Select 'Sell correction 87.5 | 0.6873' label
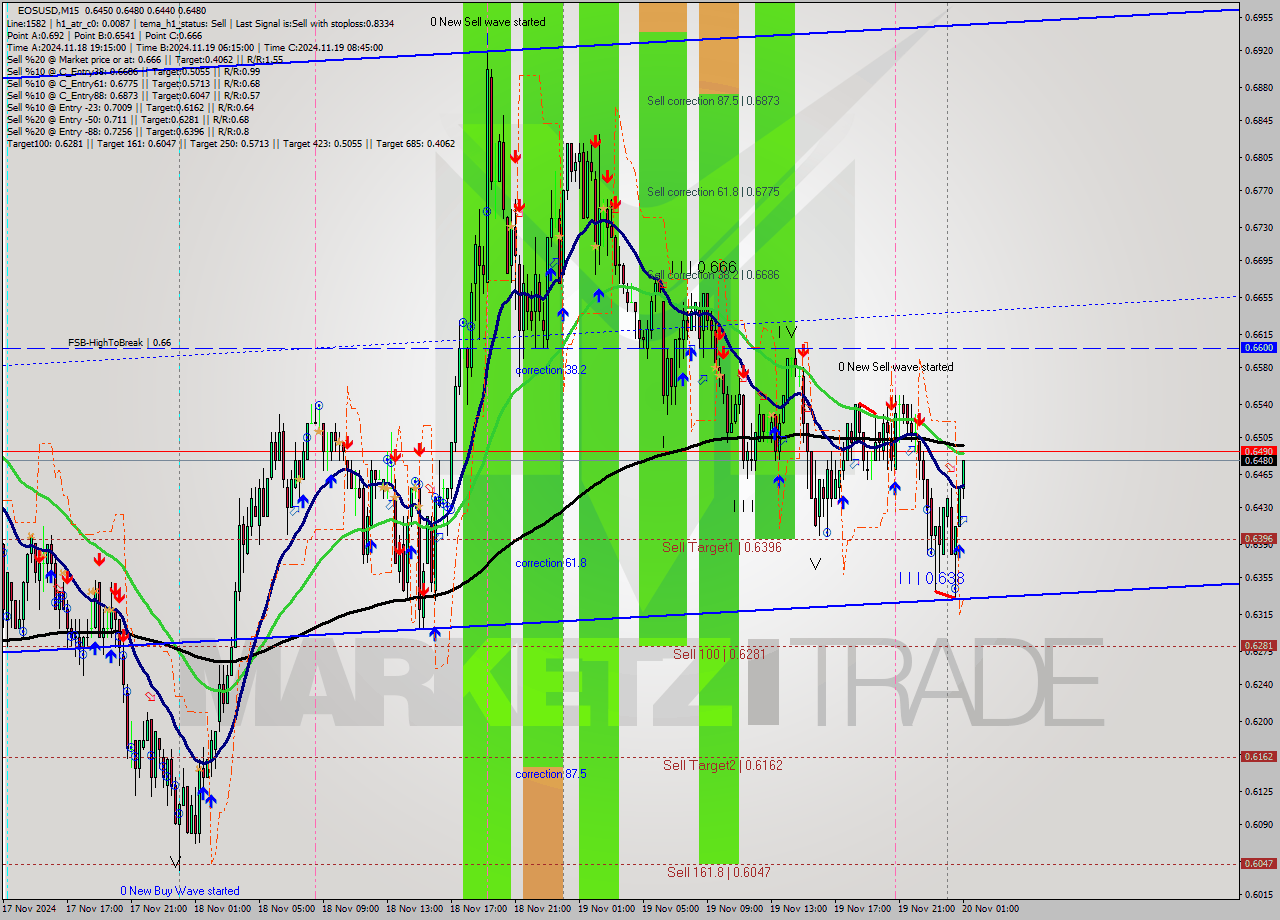 click(x=713, y=101)
